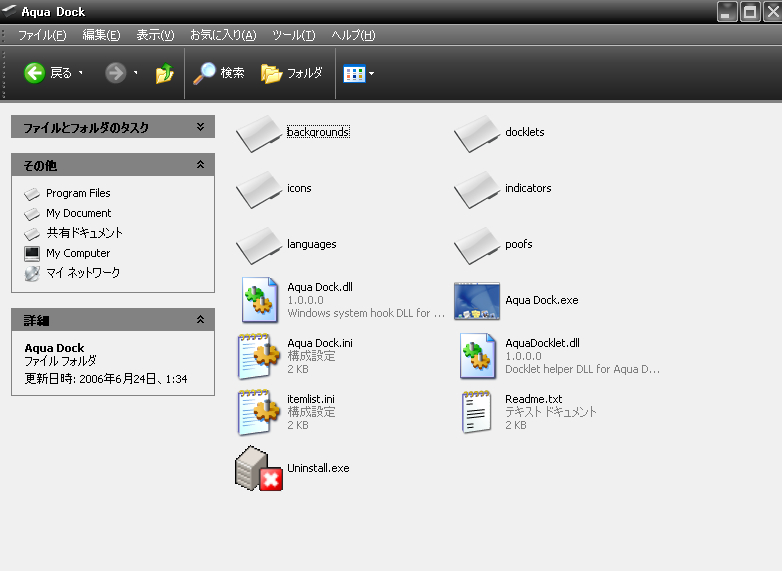Open Forward button history dropdown arrow
This screenshot has height=571, width=782.
click(x=135, y=73)
